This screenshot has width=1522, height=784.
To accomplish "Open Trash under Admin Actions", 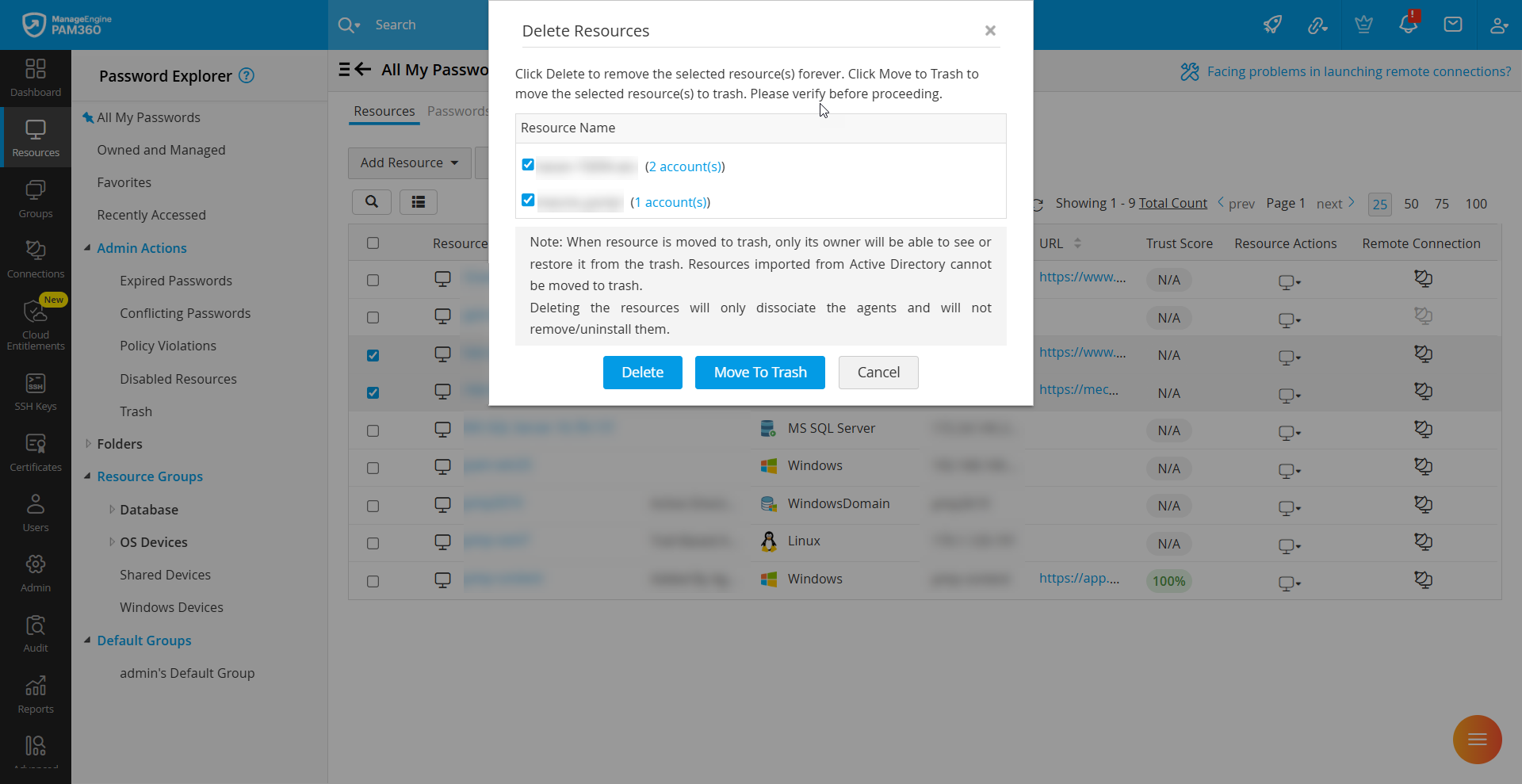I will point(136,411).
